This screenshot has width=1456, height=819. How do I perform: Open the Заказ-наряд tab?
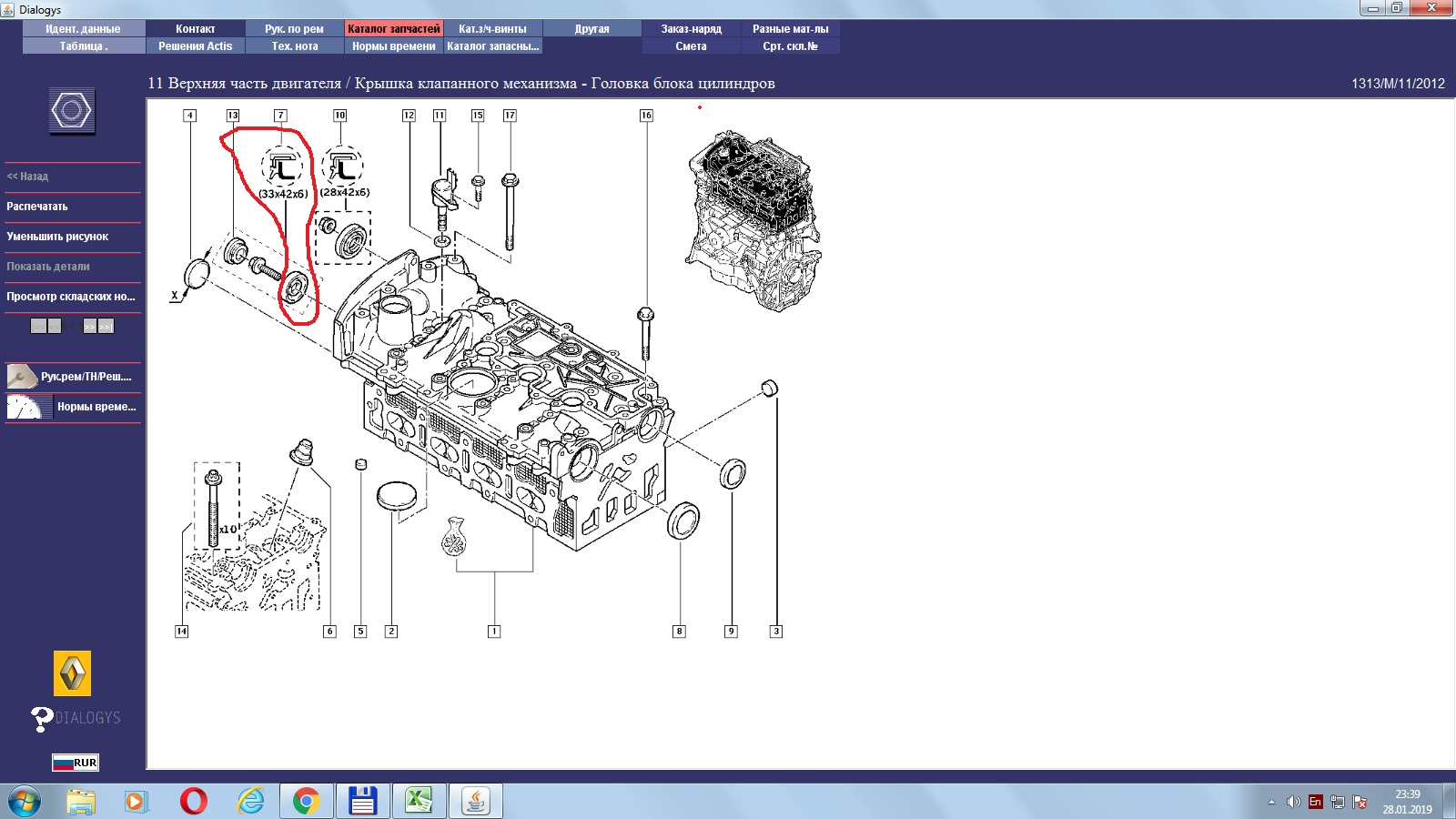tap(692, 29)
